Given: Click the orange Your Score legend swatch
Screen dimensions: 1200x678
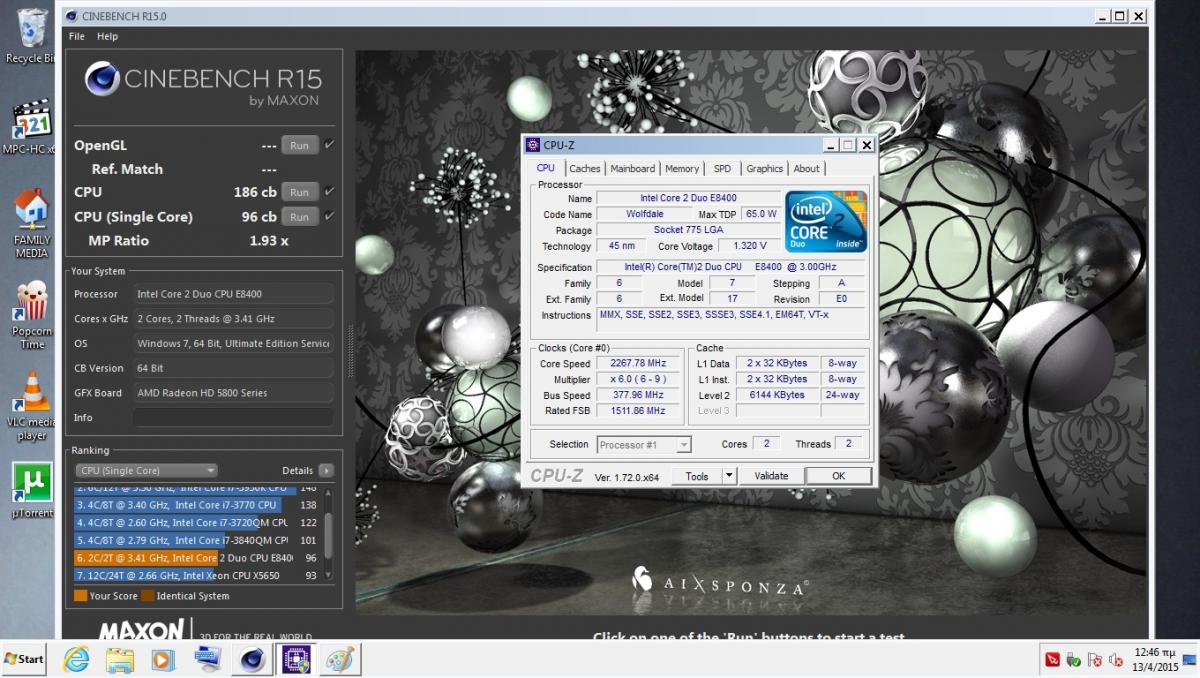Looking at the screenshot, I should tap(81, 596).
